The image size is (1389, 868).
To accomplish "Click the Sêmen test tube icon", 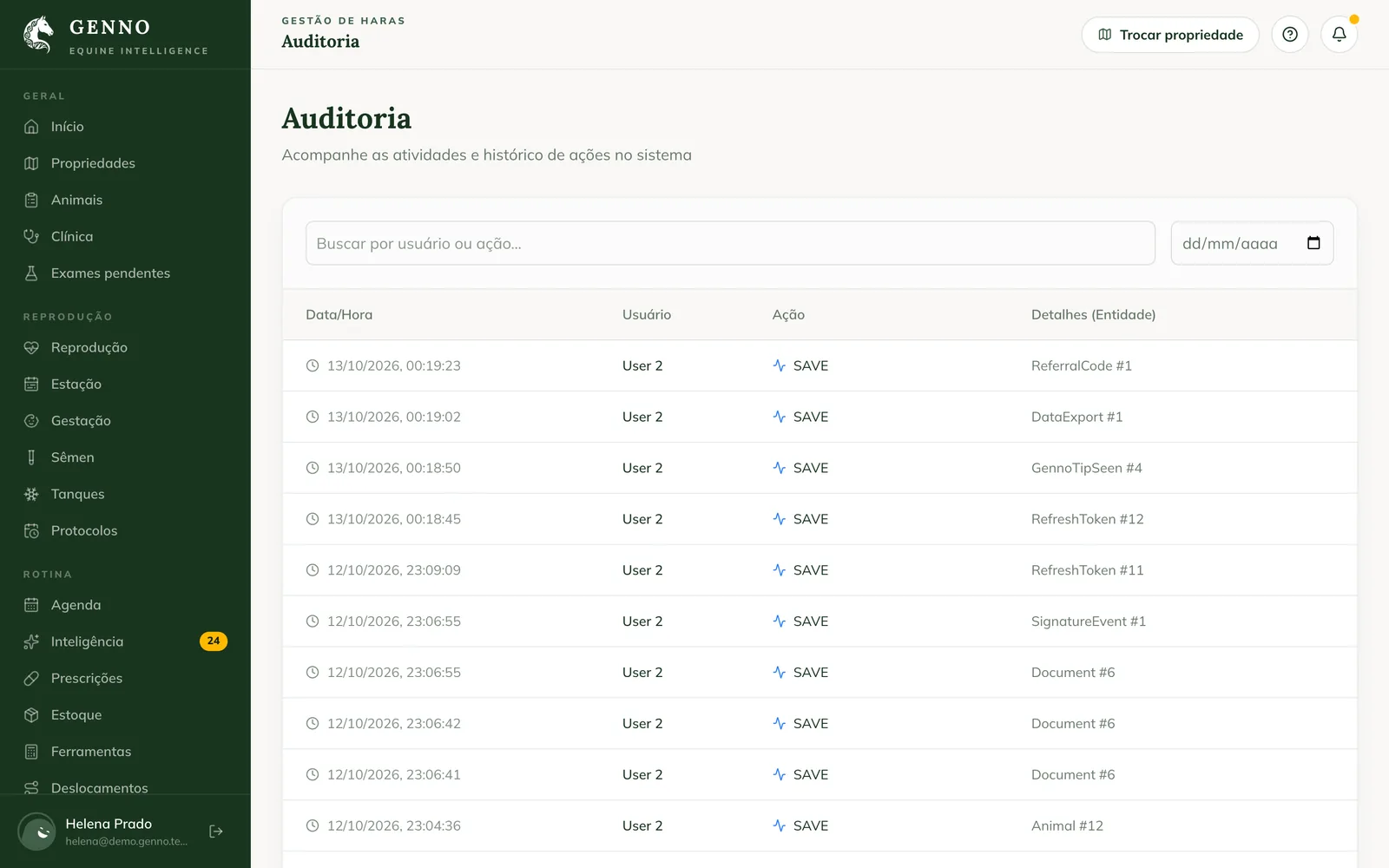I will [x=31, y=457].
